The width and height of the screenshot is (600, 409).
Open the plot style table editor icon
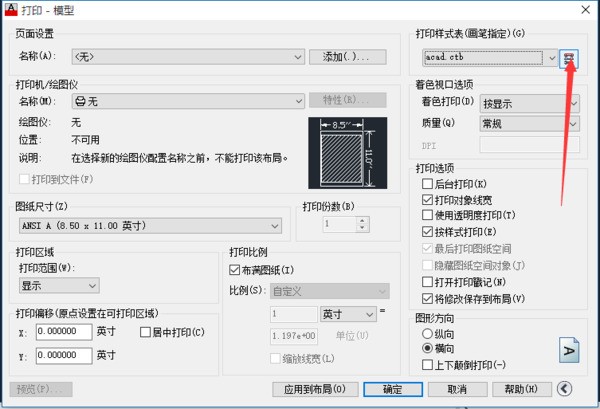tap(569, 58)
